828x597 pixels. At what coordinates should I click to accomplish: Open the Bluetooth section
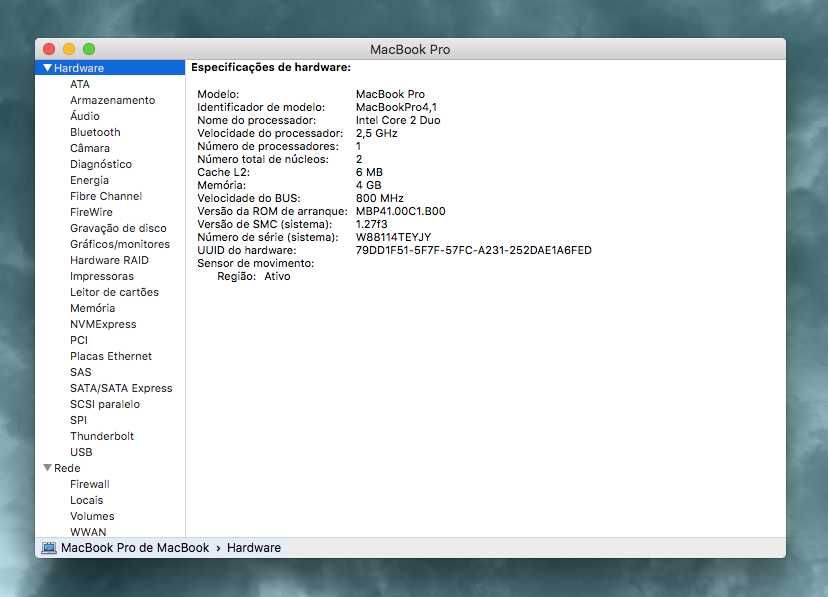click(x=95, y=132)
